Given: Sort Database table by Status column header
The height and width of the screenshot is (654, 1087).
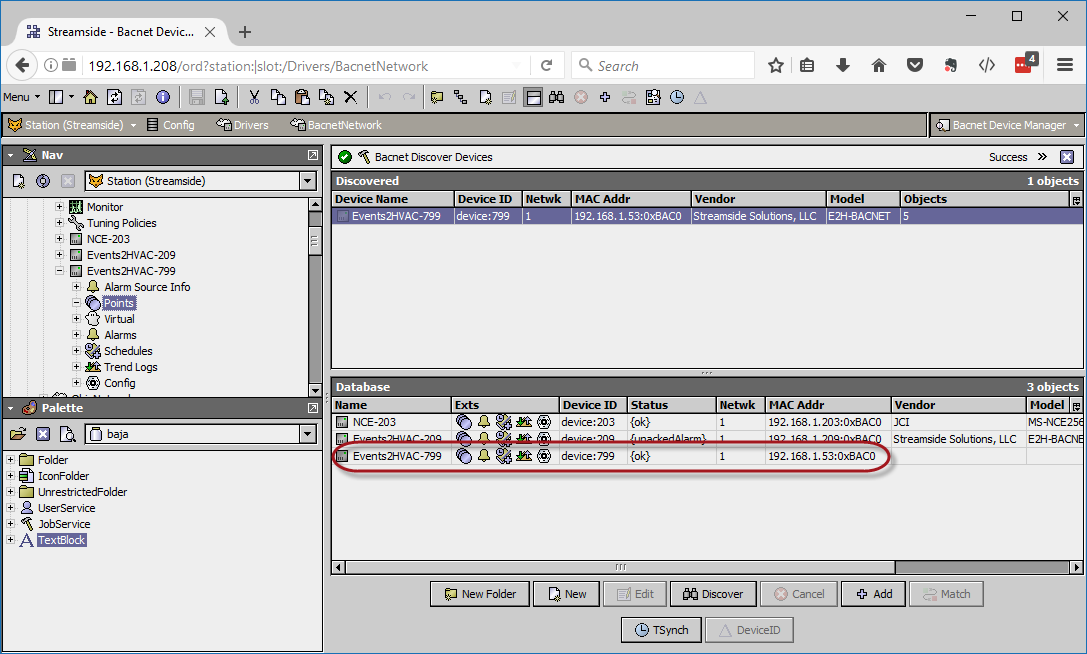Looking at the screenshot, I should click(671, 405).
